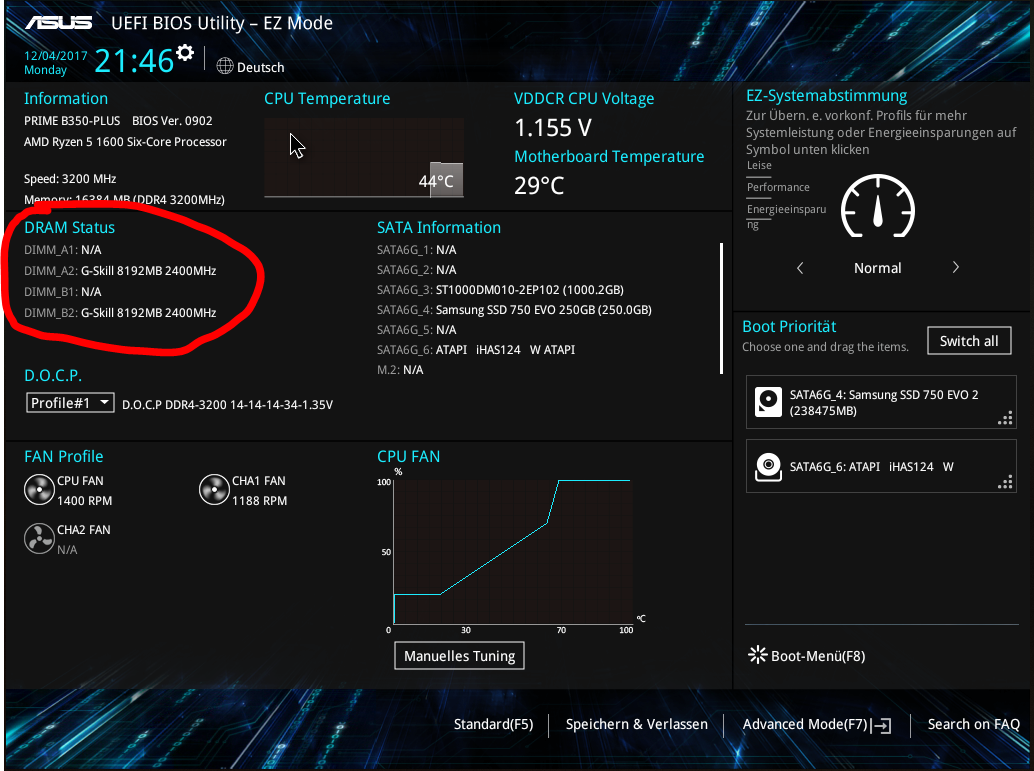Click the ATAPI optical drive boot icon
This screenshot has width=1034, height=771.
(x=768, y=467)
